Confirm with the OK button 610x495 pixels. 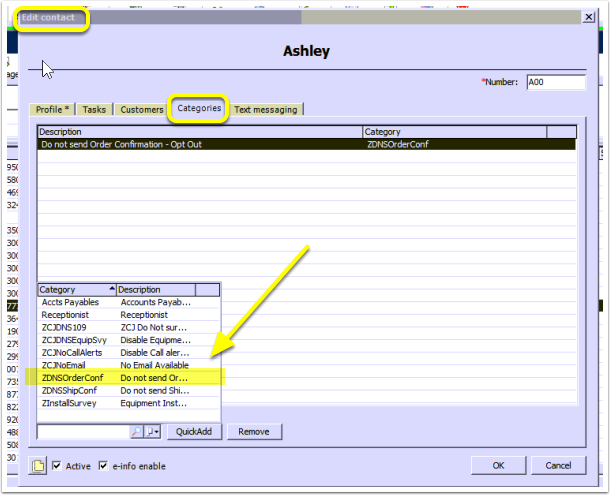pos(498,465)
